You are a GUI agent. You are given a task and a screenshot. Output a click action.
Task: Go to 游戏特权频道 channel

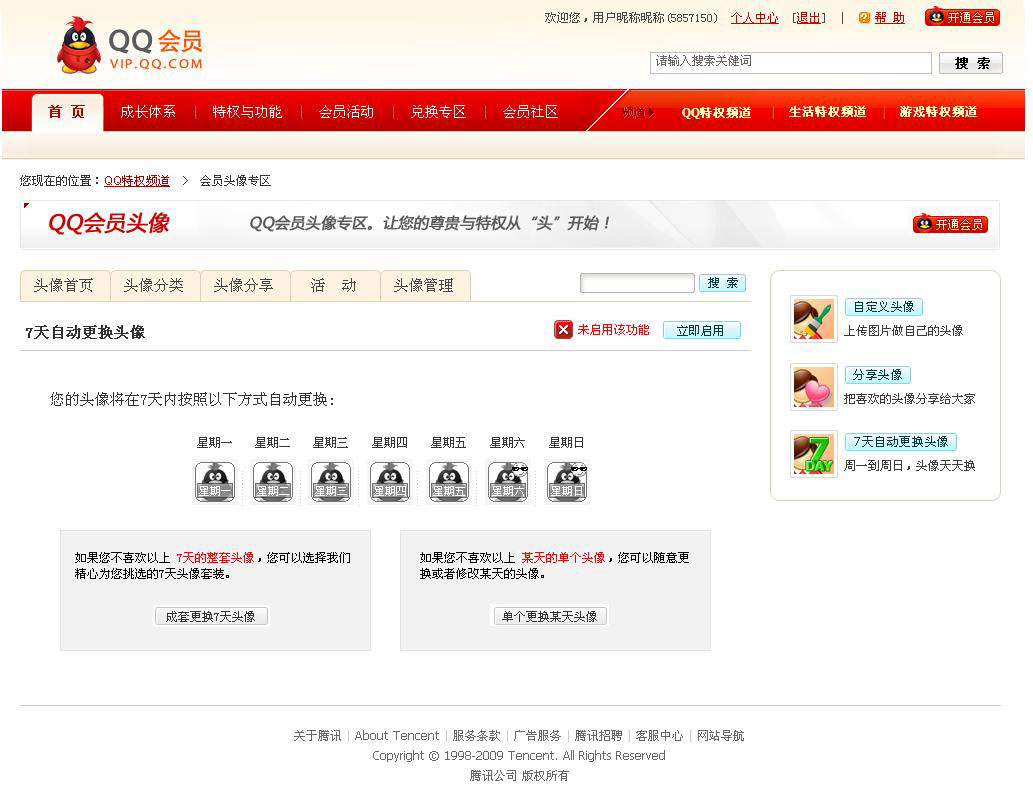coord(938,112)
